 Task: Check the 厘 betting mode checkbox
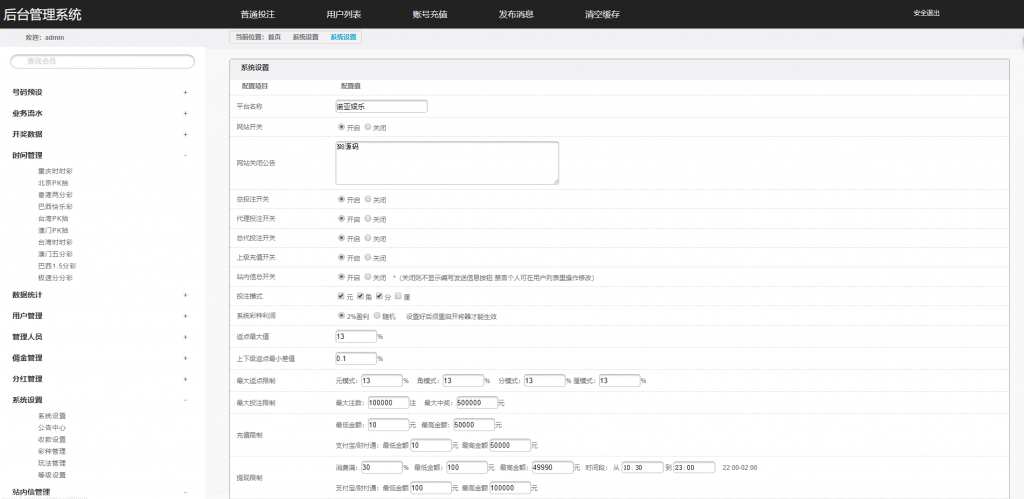pos(399,296)
